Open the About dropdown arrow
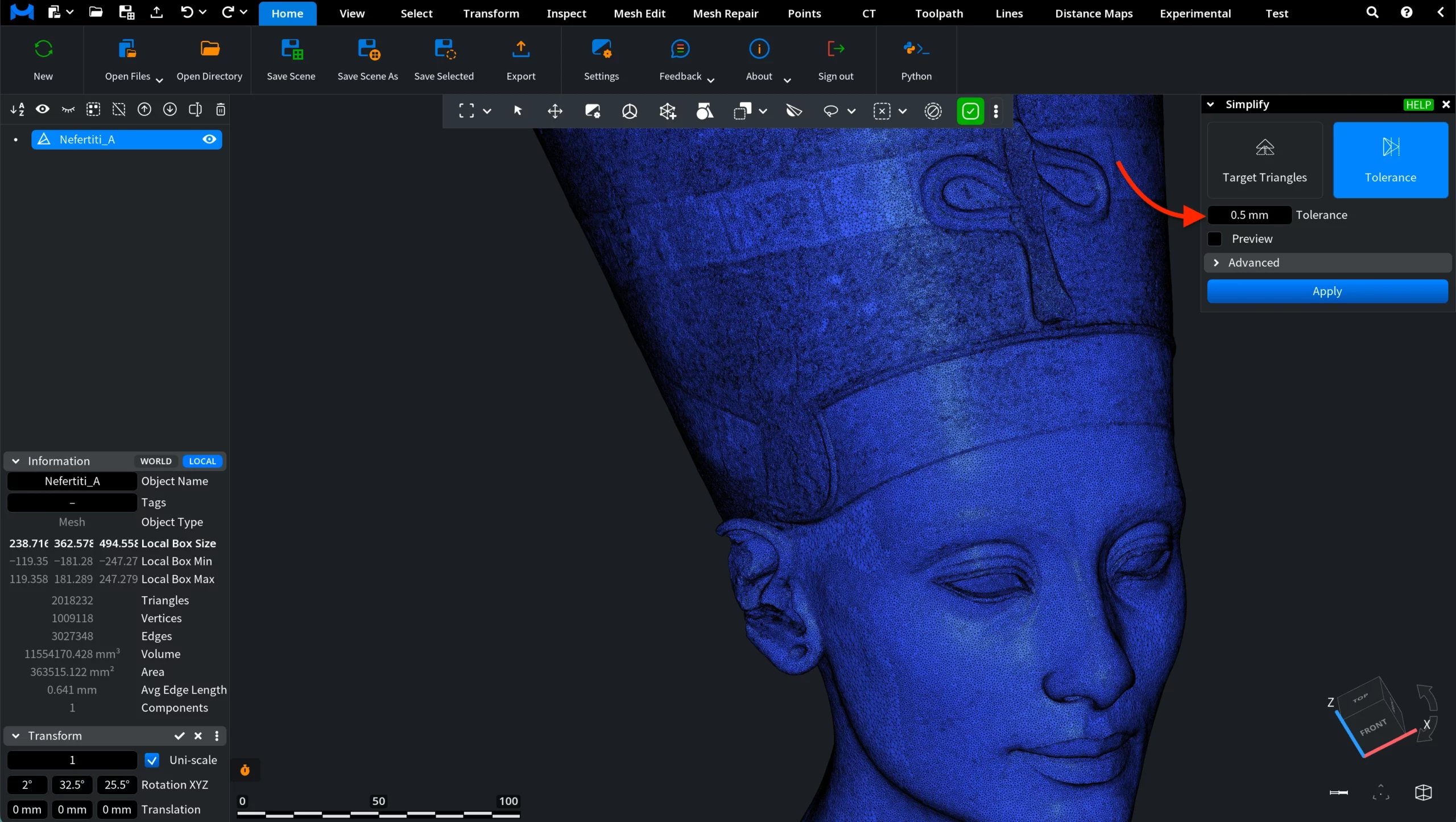 coord(787,80)
